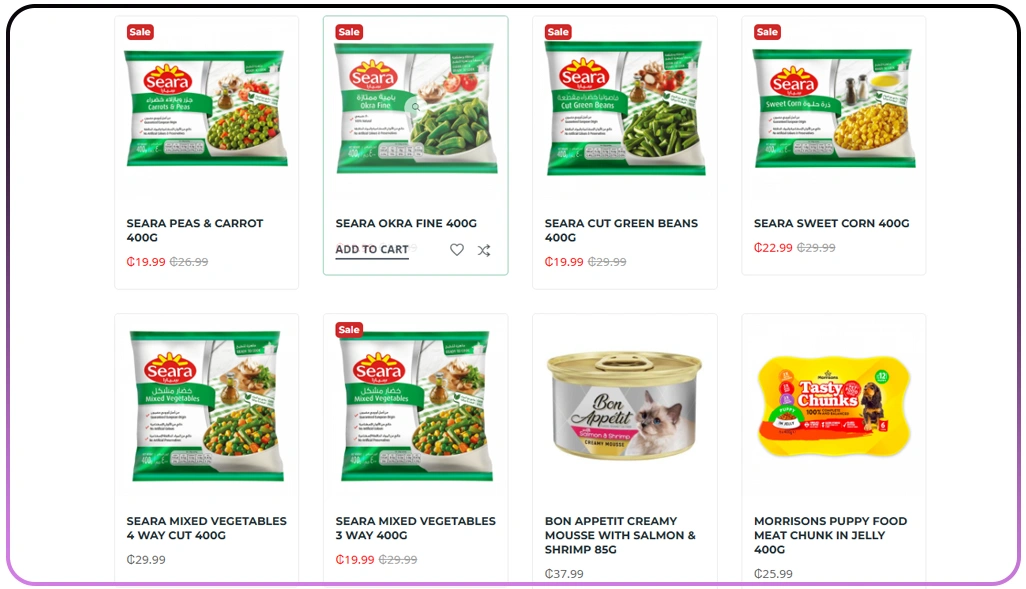Add Seara Okra Fine to wishlist heart
The image size is (1026, 589).
point(457,249)
